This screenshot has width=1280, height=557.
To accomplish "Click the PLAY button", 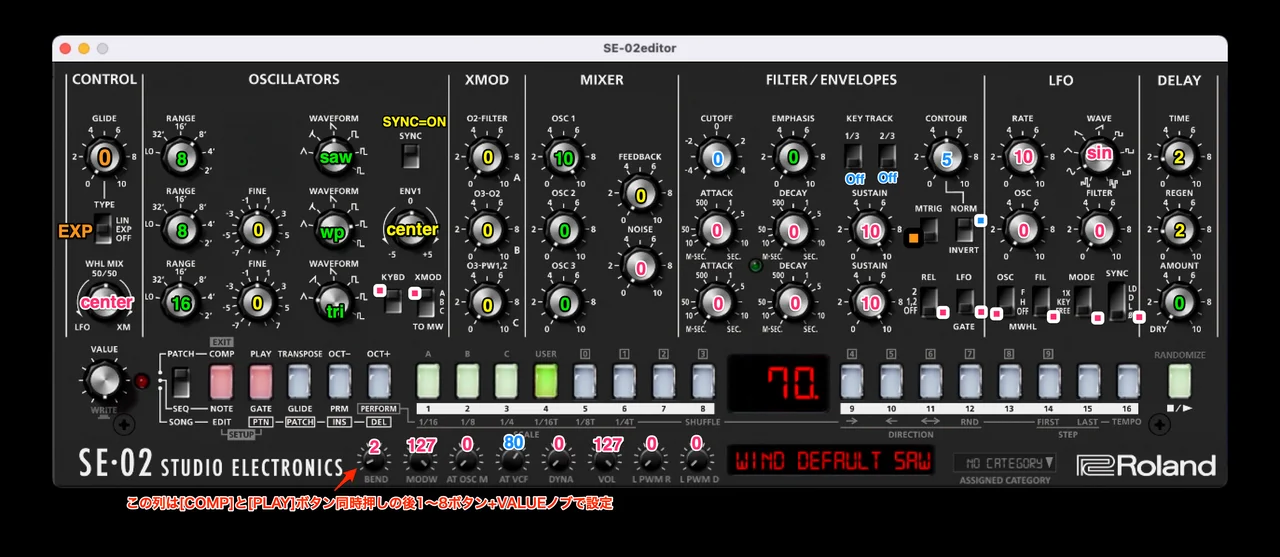I will click(x=261, y=381).
